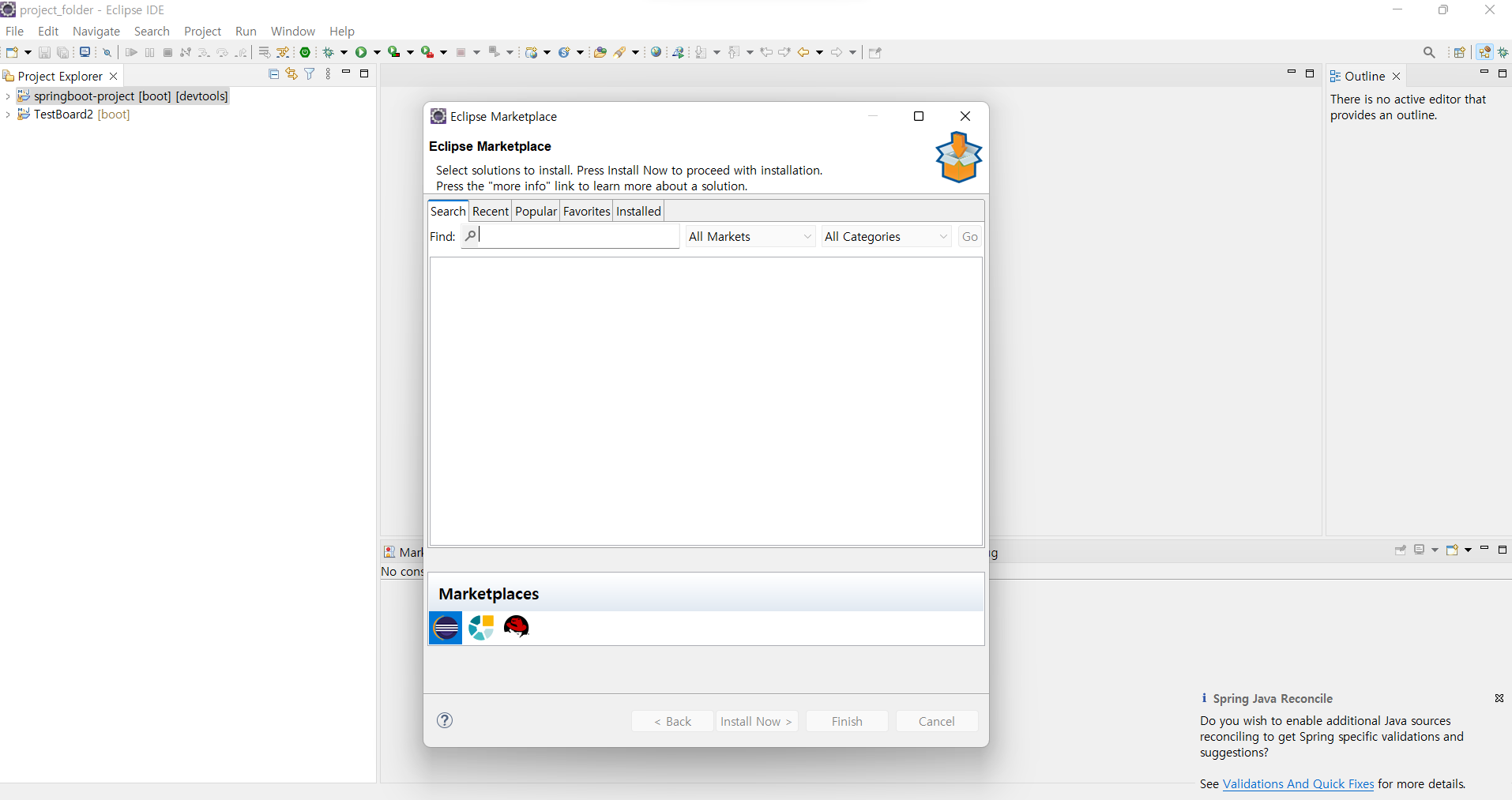
Task: Click the Open Perspective icon
Action: [x=1459, y=52]
